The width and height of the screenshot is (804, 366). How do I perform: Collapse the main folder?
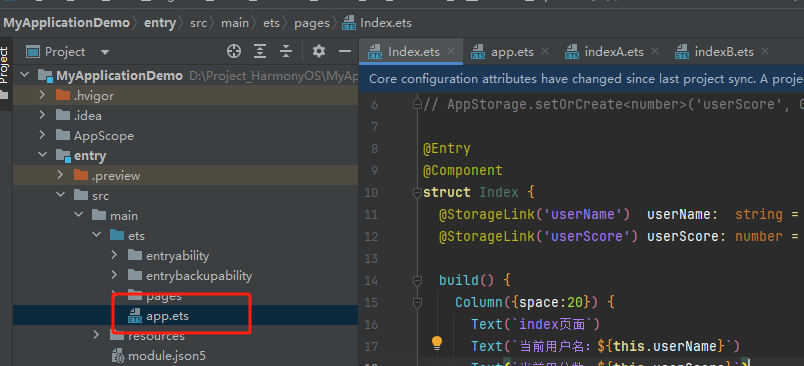[x=78, y=215]
